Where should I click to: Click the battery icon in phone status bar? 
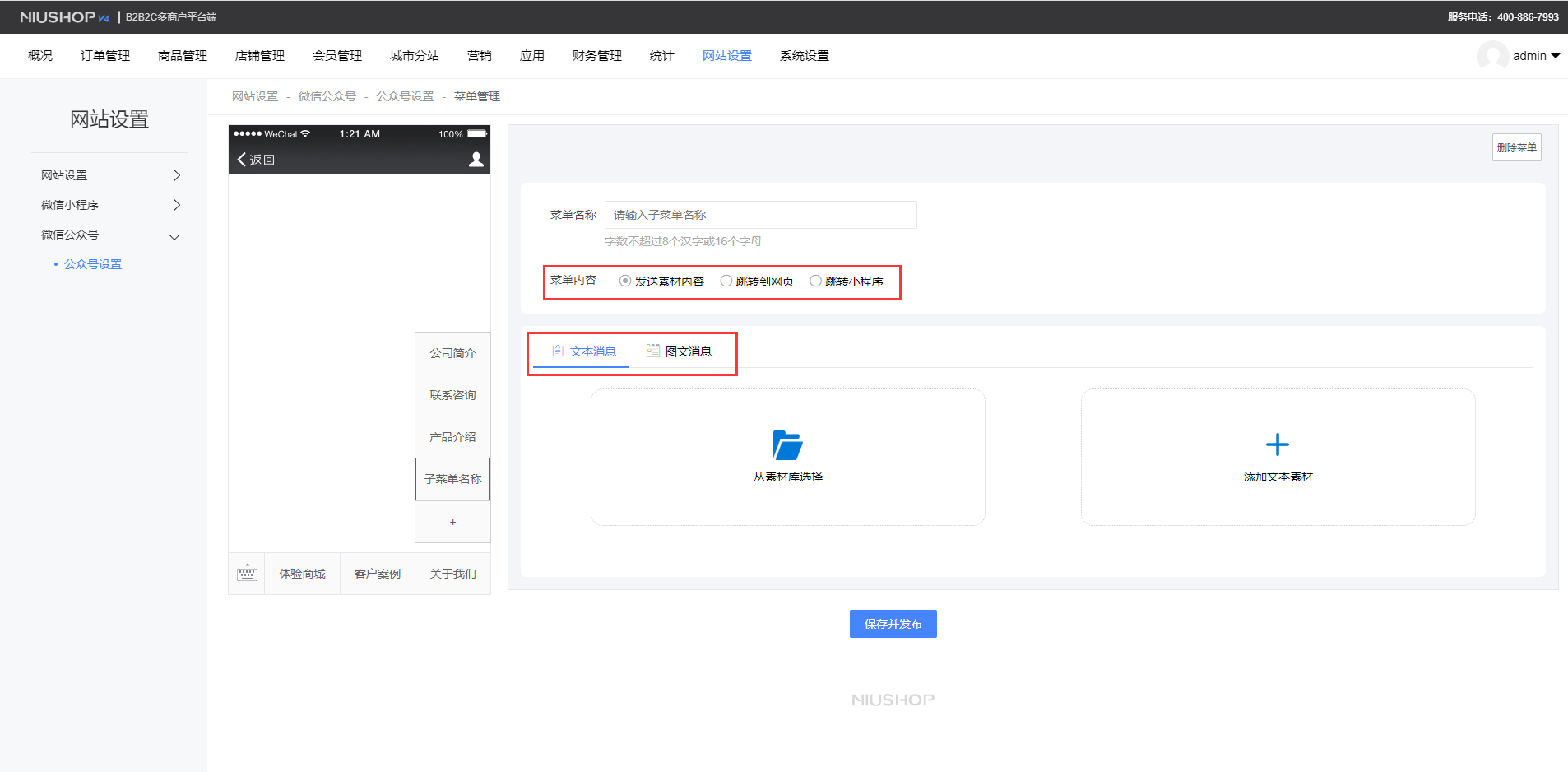(x=477, y=134)
